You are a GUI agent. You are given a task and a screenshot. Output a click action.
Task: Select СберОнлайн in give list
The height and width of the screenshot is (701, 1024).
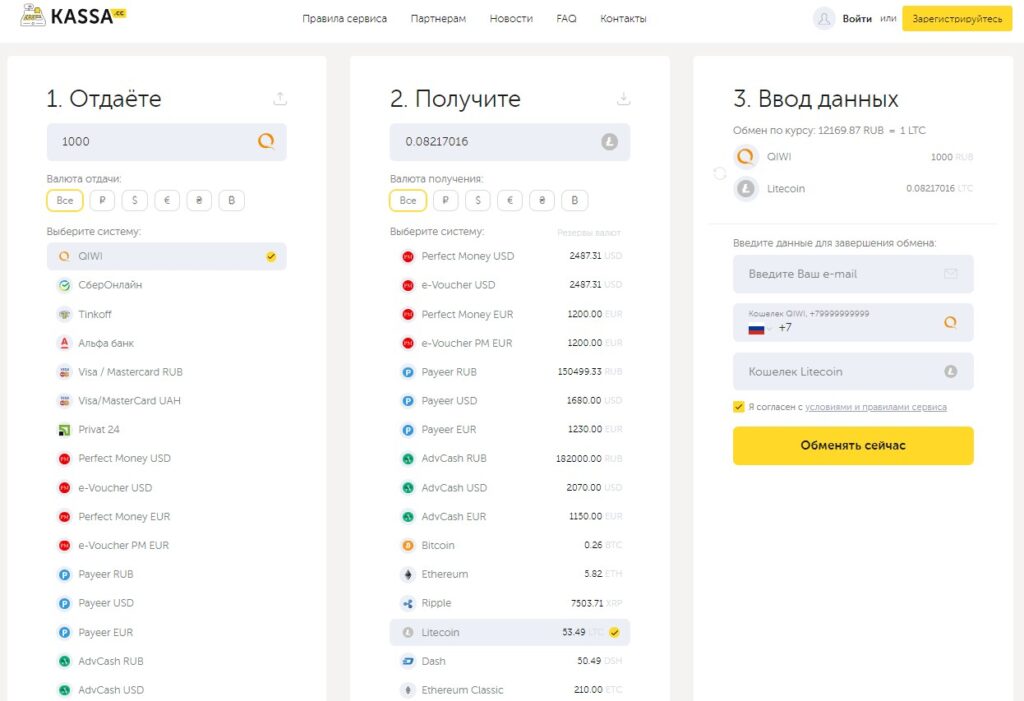167,285
